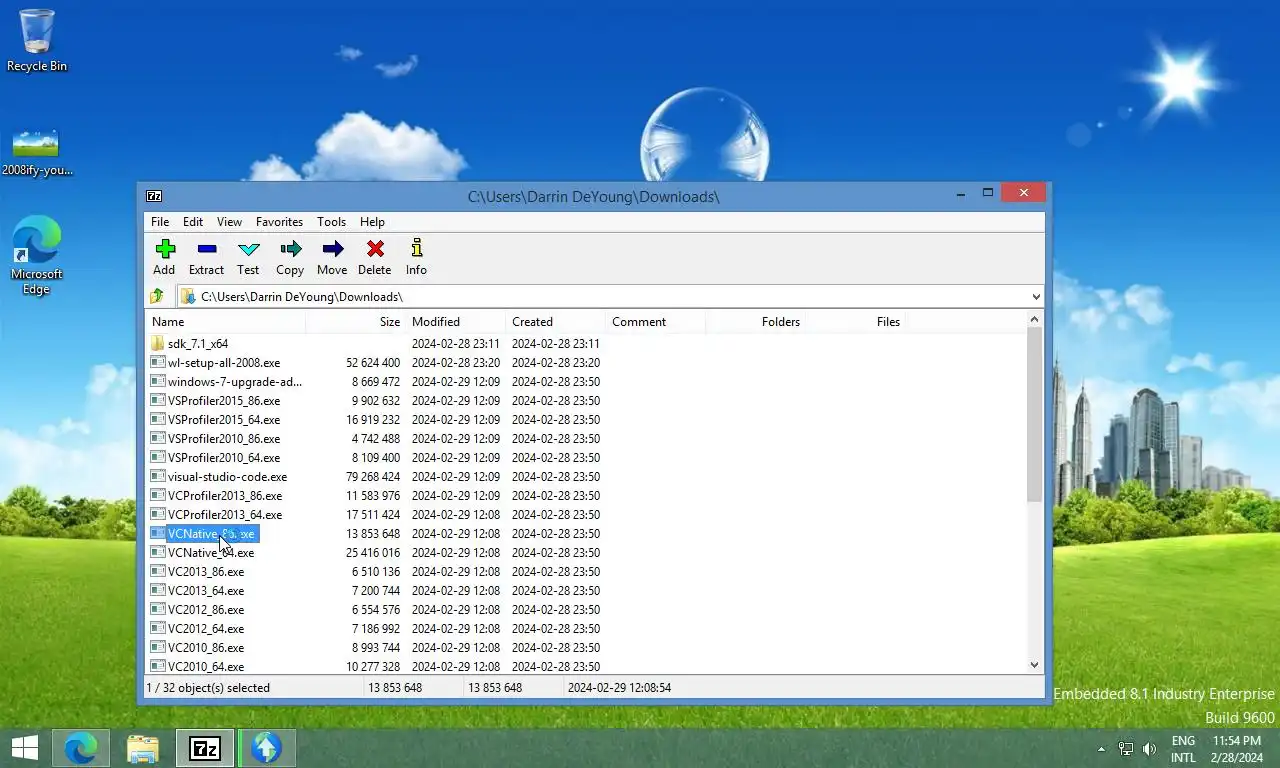Click status bar date 2024-02-29 12:08:54

pyautogui.click(x=619, y=688)
